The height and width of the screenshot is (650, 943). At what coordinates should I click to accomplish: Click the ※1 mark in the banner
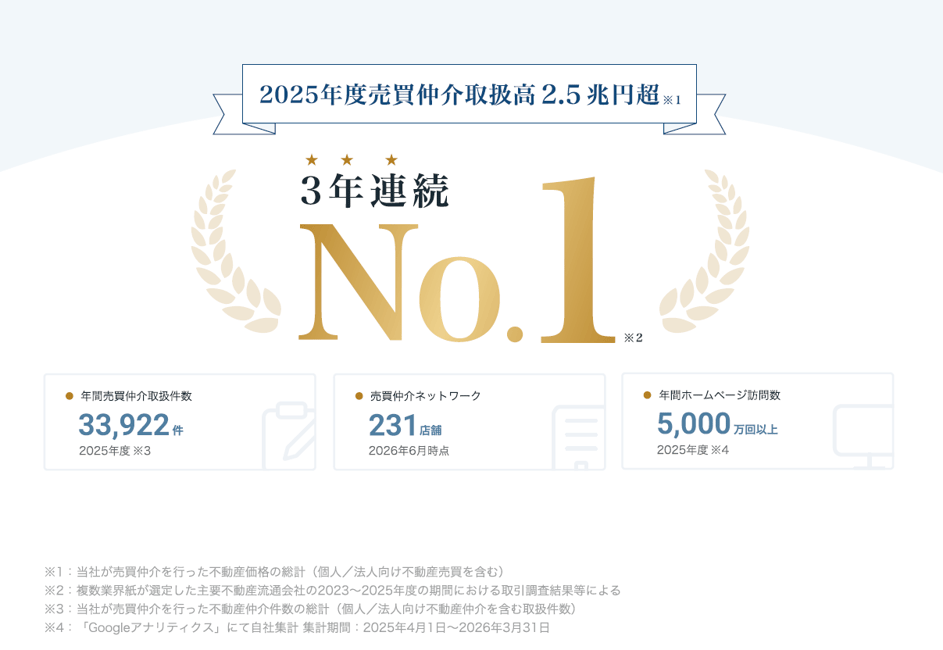pos(672,100)
